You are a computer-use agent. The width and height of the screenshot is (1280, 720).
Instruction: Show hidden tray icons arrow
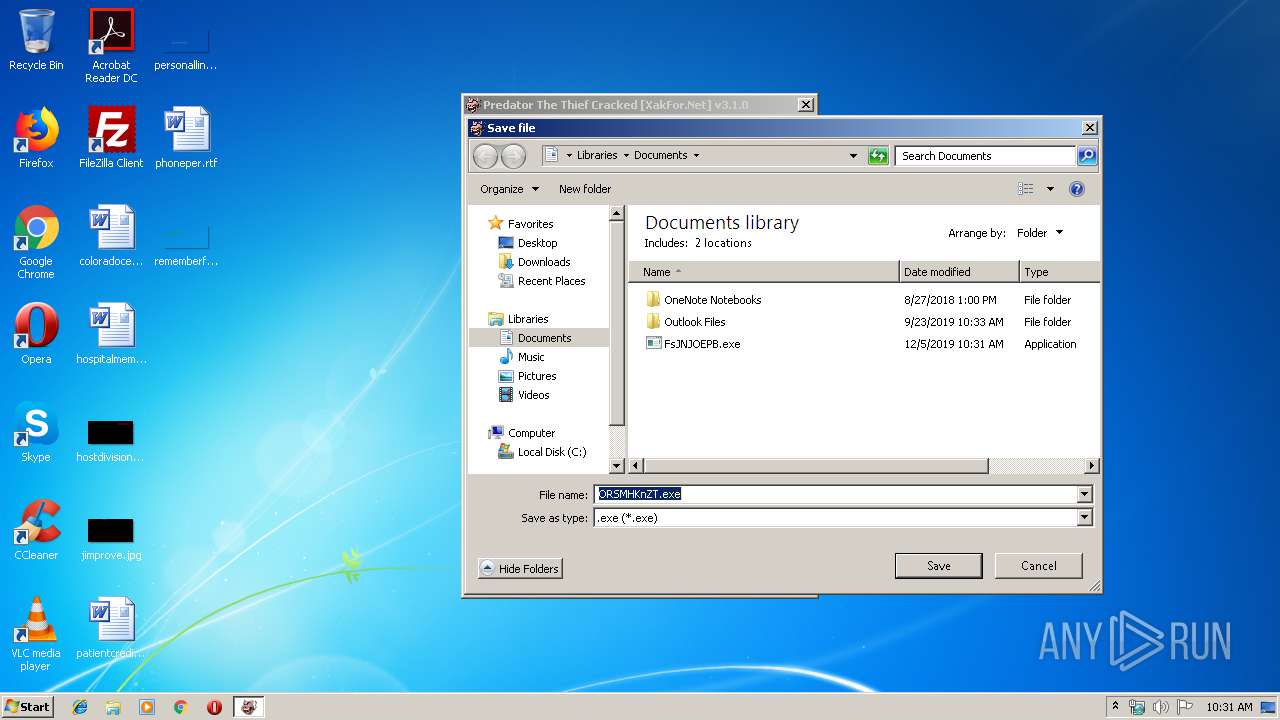coord(1115,707)
